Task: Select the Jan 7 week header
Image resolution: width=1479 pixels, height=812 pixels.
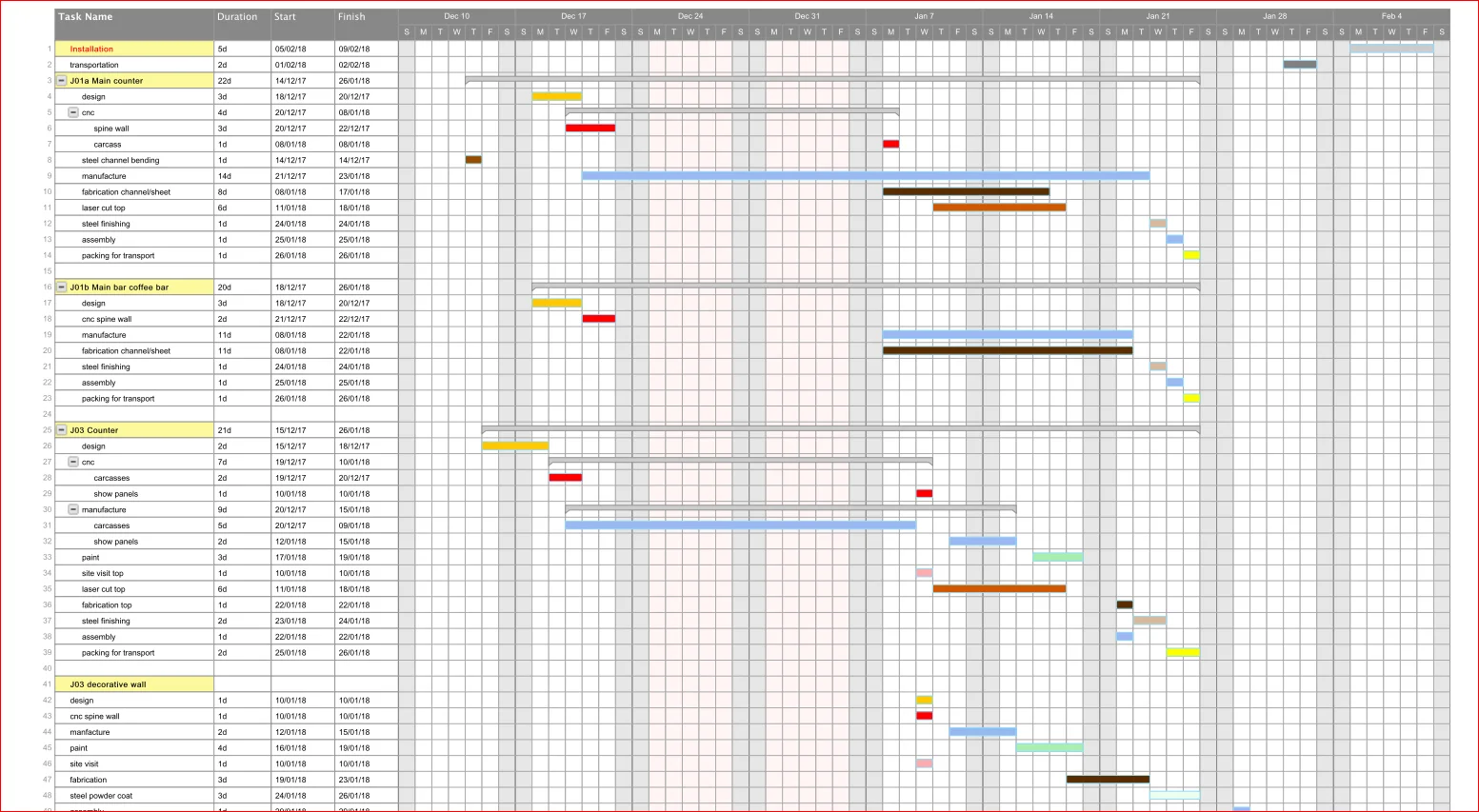Action: (924, 16)
